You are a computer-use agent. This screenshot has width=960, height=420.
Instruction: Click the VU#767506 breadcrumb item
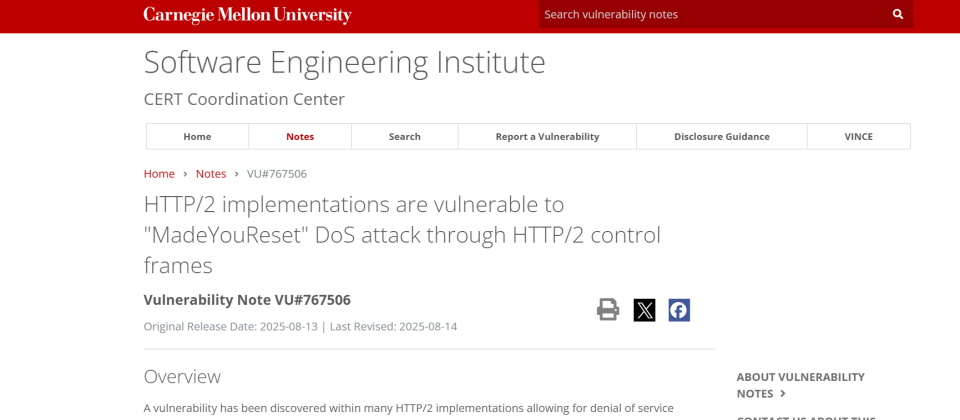click(277, 174)
